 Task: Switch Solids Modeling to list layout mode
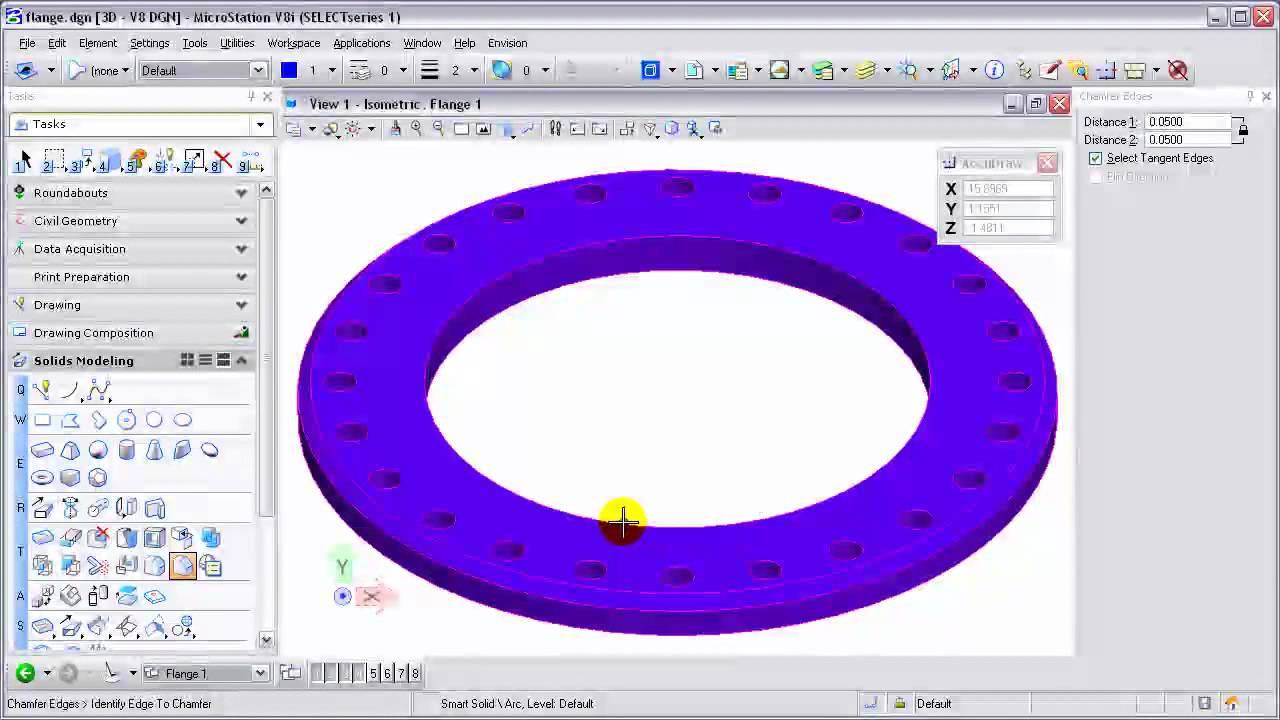[205, 360]
